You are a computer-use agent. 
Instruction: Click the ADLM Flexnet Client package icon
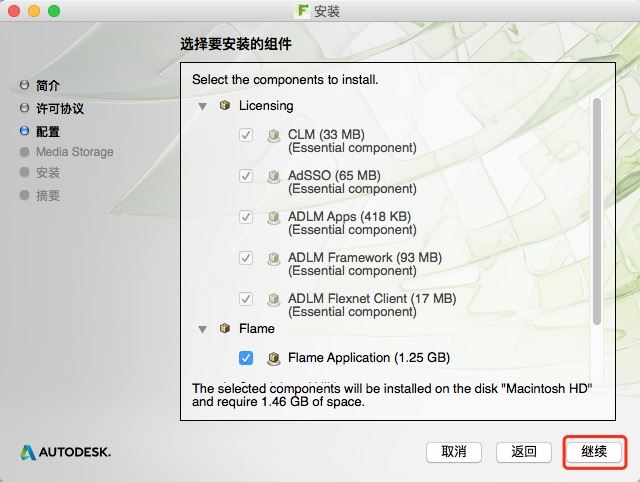273,299
